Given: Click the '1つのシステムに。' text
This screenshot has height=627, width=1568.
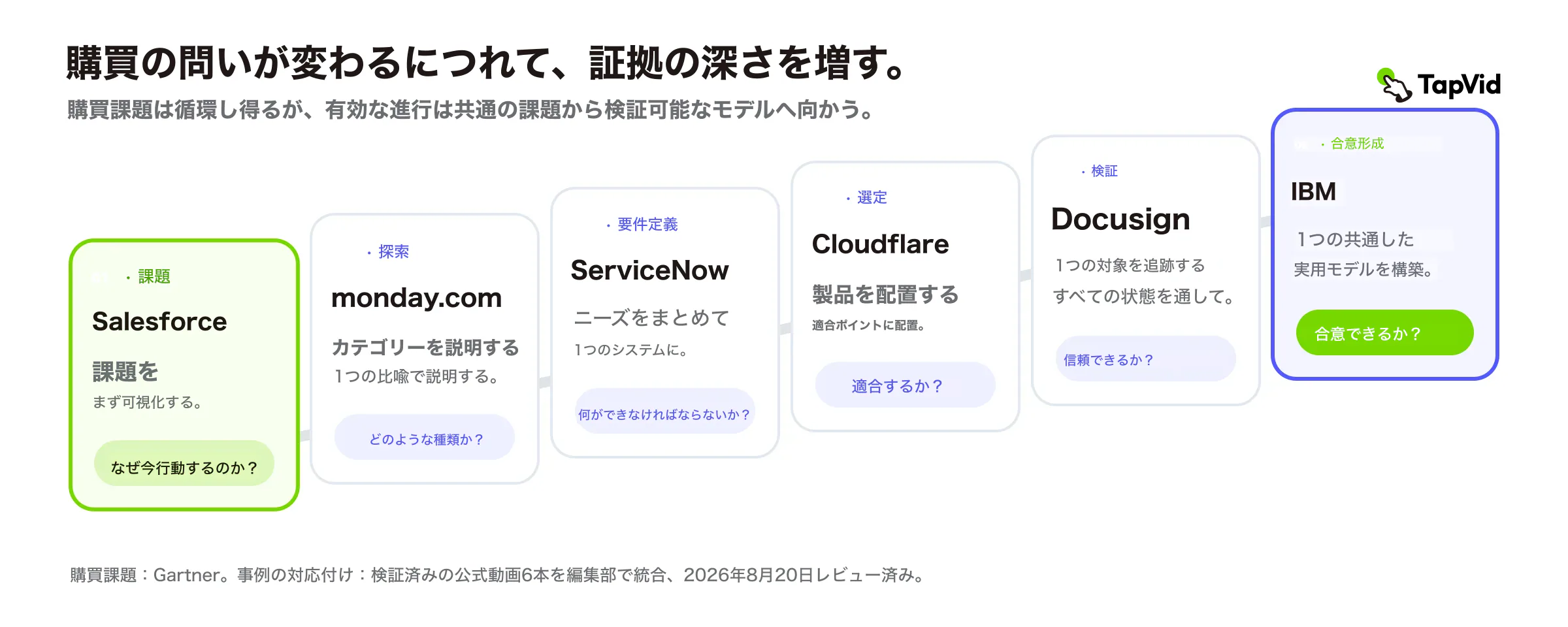Looking at the screenshot, I should click(x=631, y=350).
